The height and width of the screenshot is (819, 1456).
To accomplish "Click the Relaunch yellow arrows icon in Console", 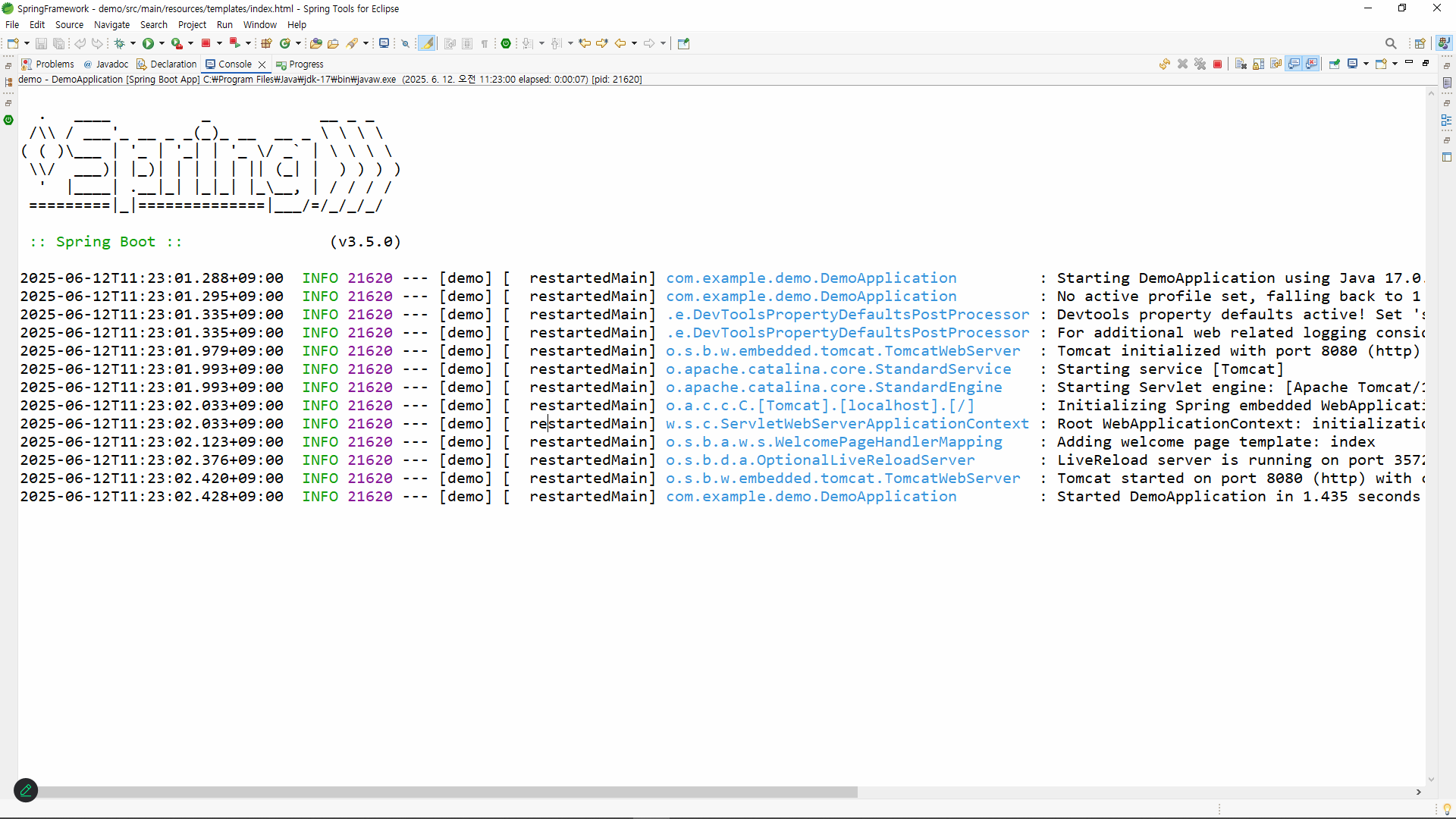I will [1165, 64].
